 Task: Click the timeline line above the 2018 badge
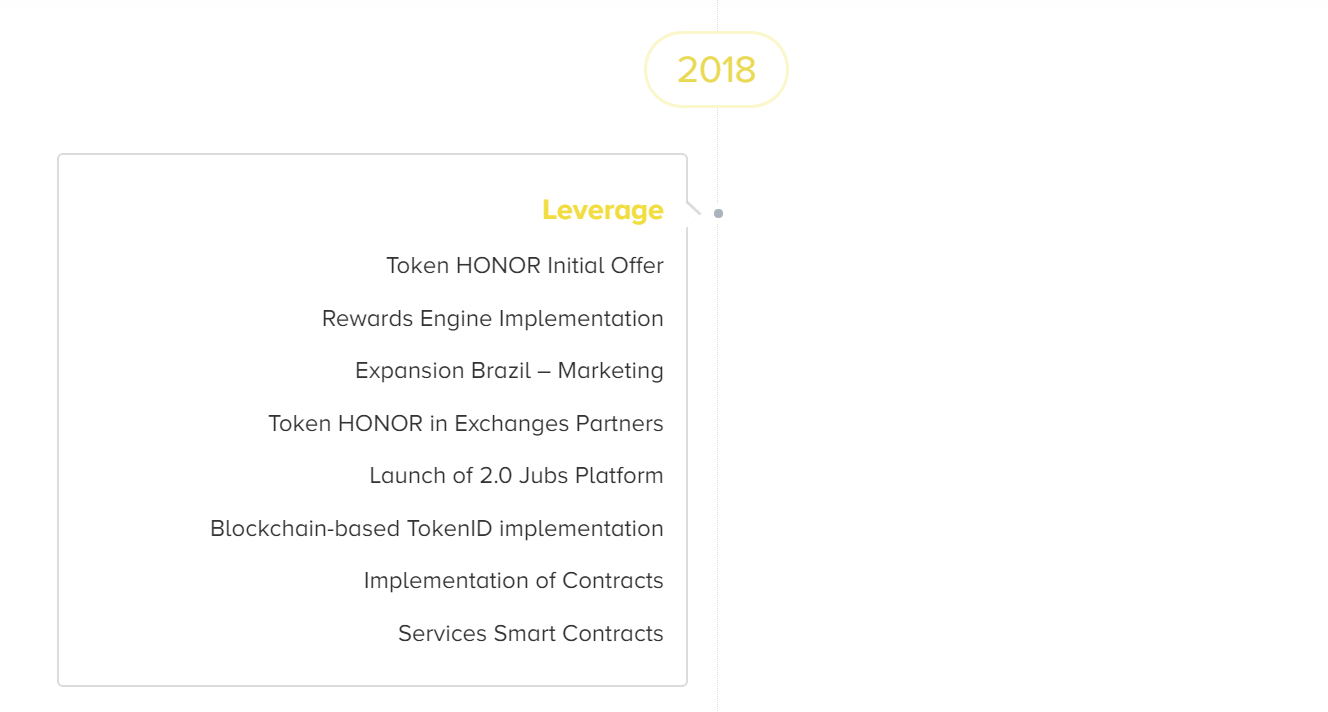click(717, 15)
